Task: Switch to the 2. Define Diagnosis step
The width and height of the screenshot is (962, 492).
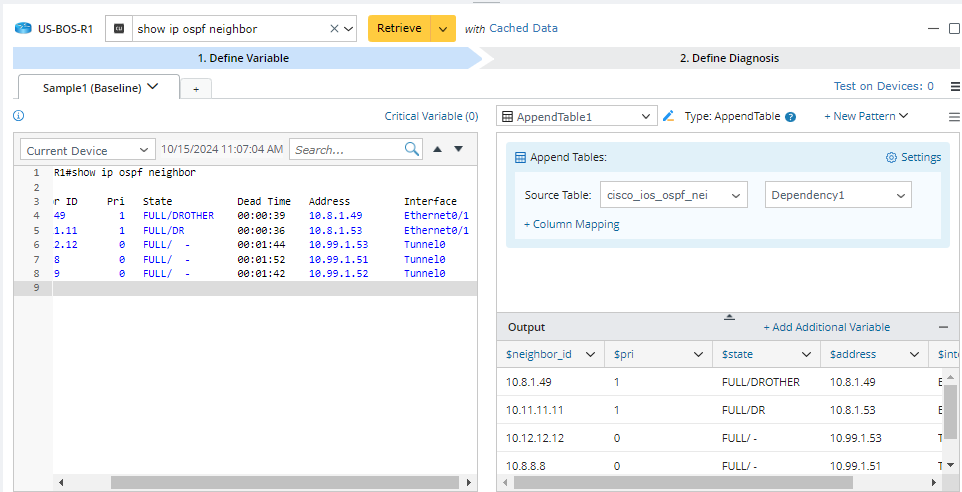Action: click(x=728, y=58)
